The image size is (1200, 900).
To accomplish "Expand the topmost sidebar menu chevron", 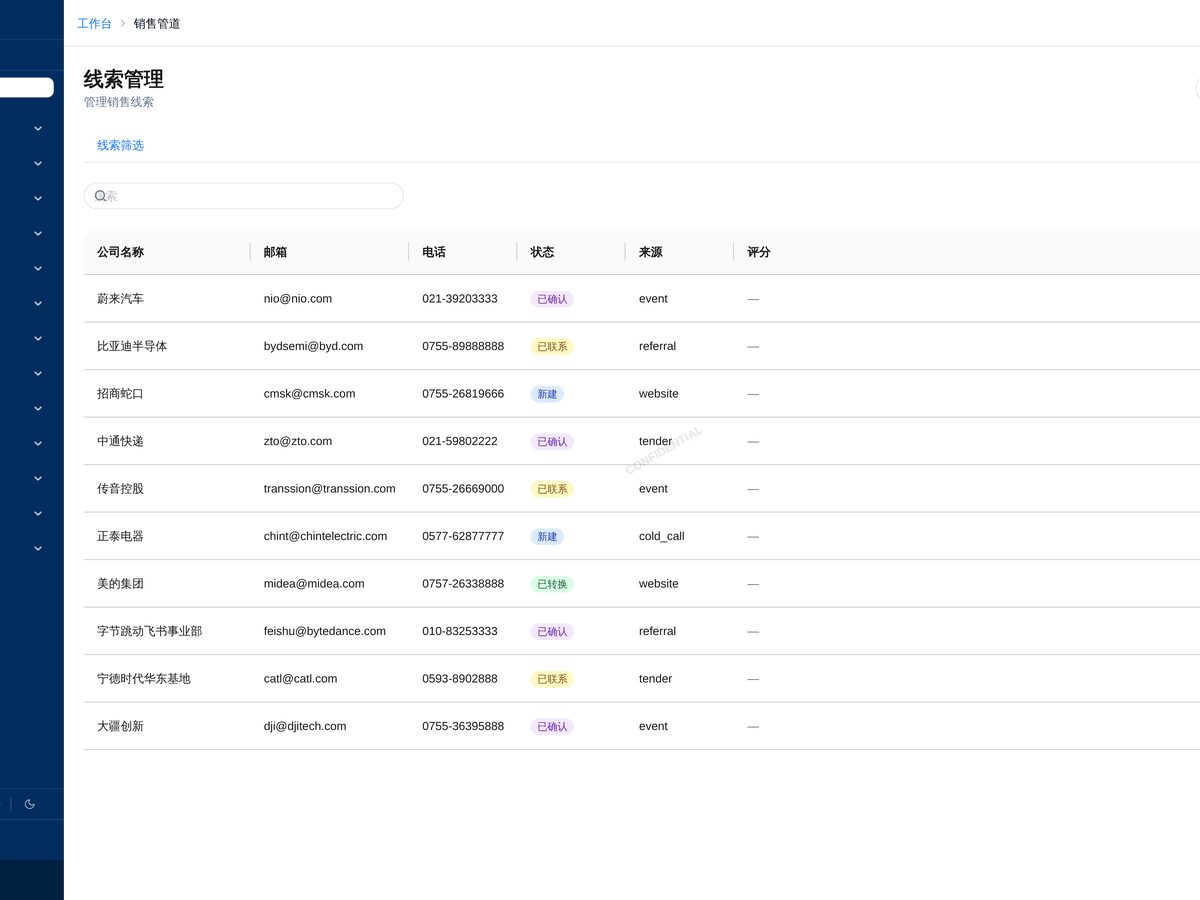I will click(x=38, y=128).
